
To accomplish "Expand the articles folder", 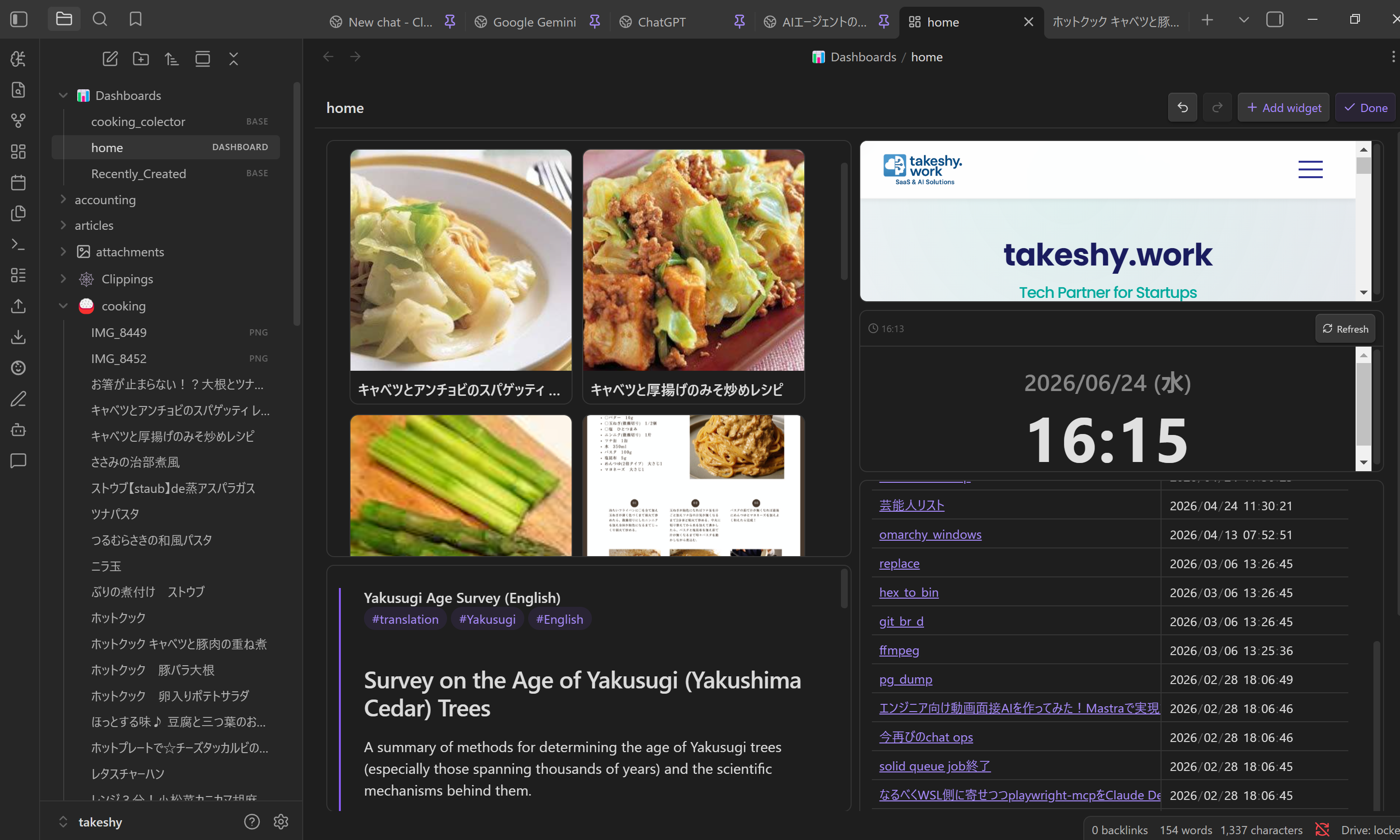I will (x=63, y=225).
